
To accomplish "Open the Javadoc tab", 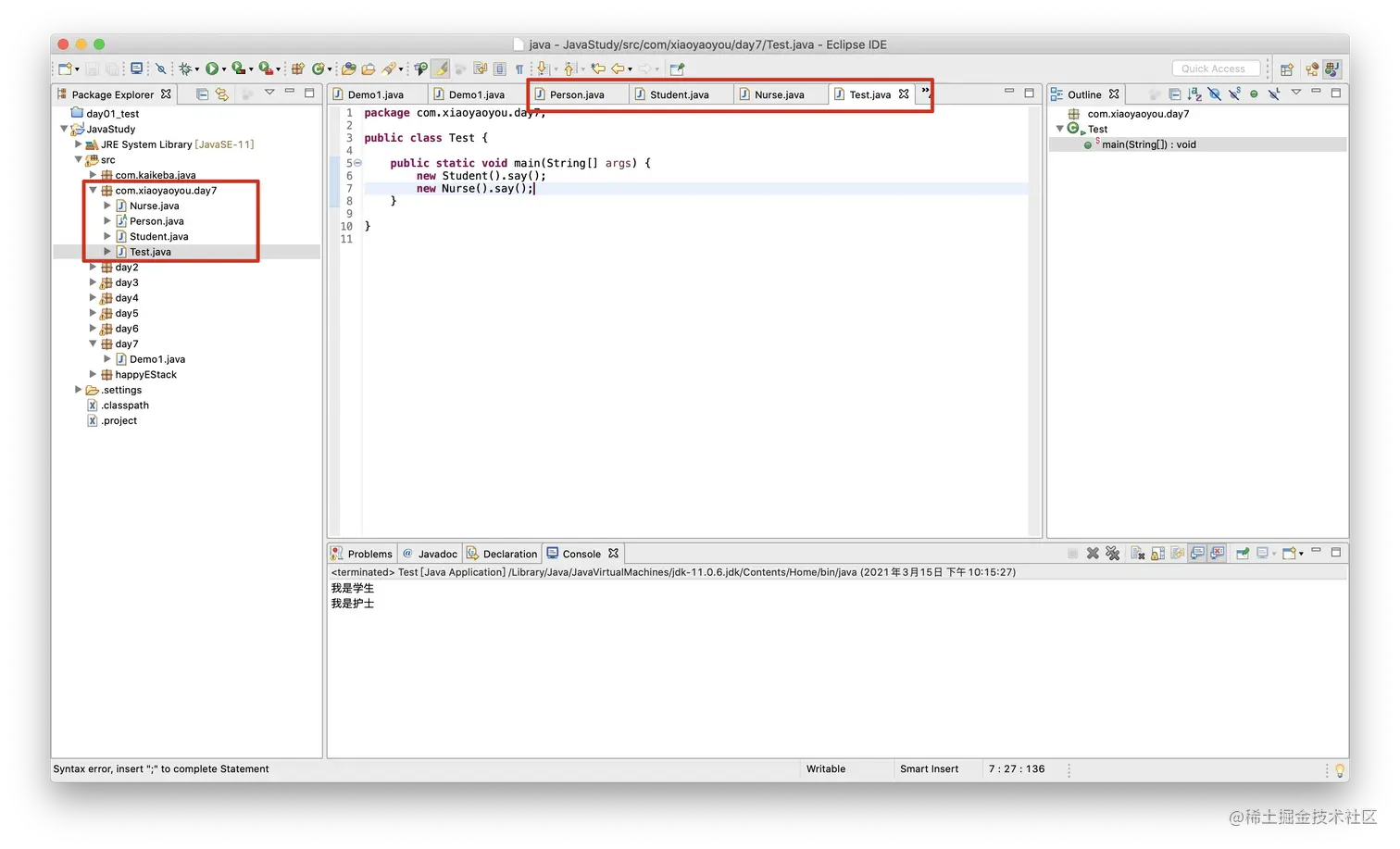I will coord(431,554).
